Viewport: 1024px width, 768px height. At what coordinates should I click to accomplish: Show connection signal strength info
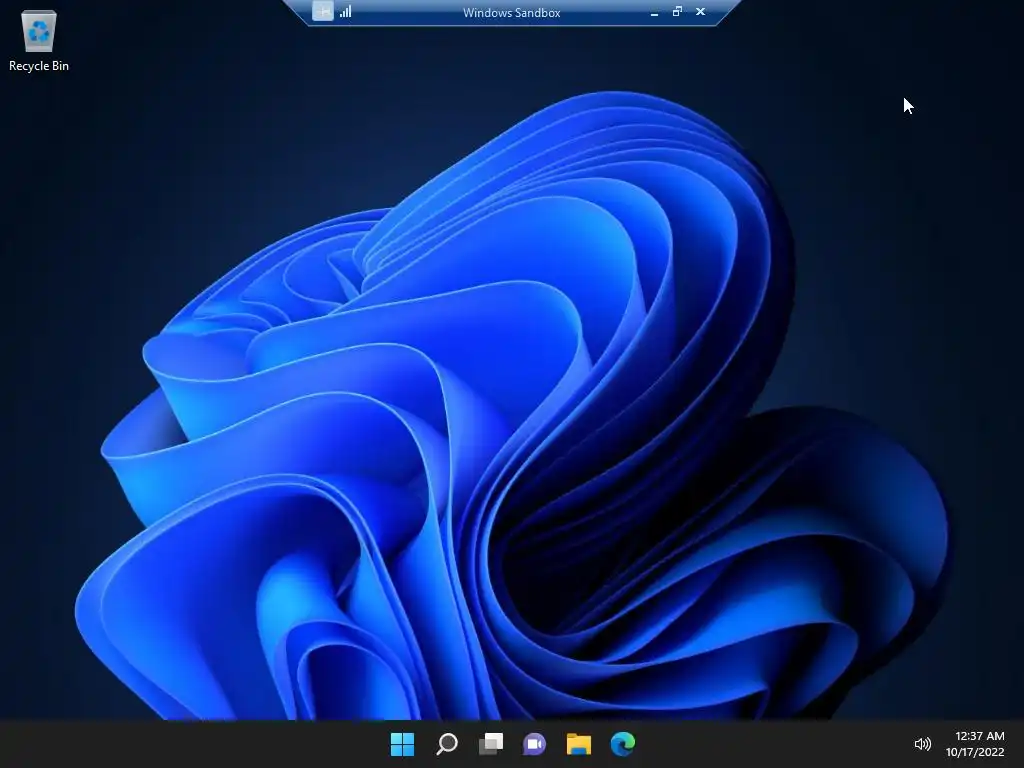tap(345, 11)
